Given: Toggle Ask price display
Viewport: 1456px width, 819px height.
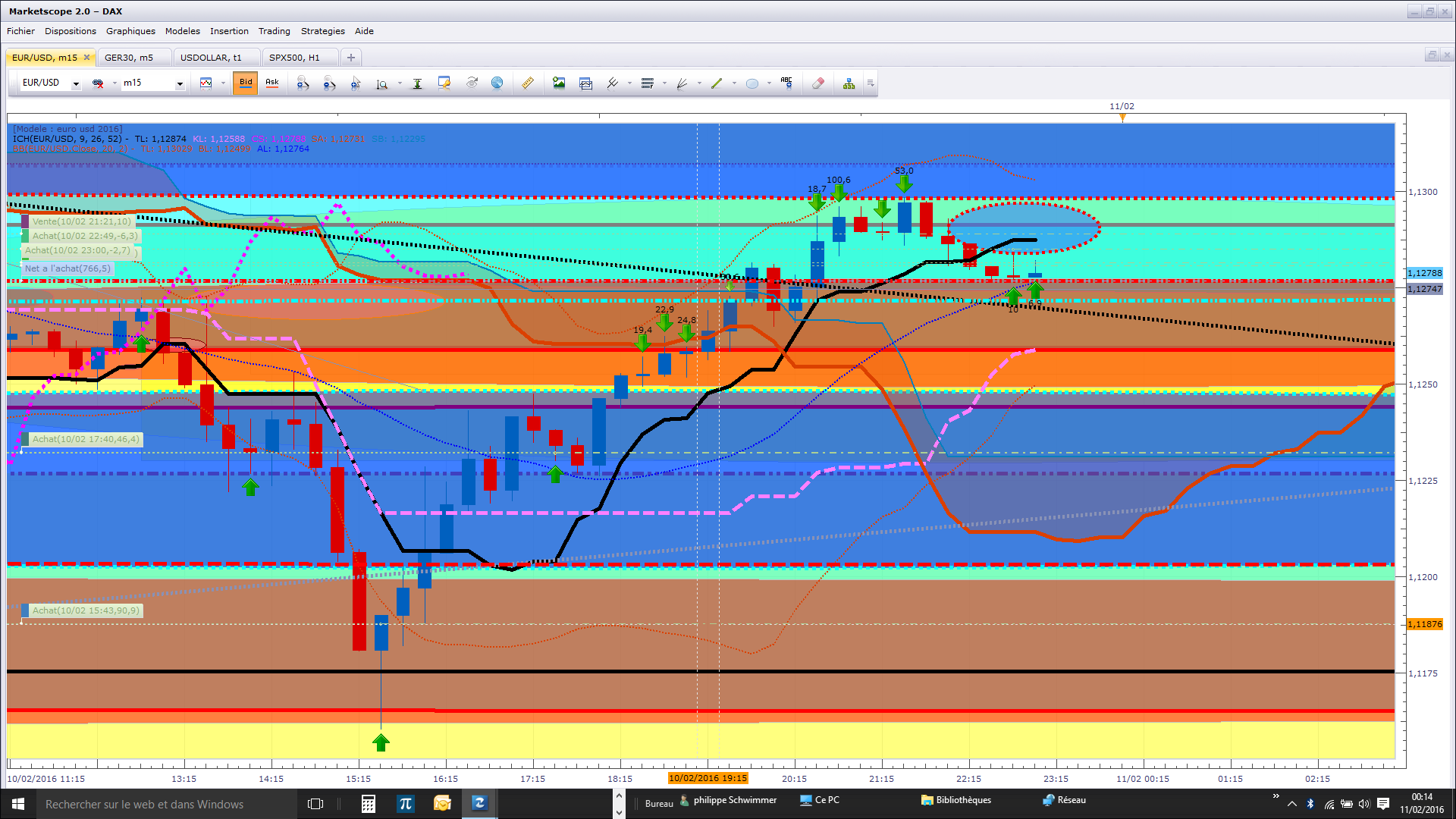Looking at the screenshot, I should [x=272, y=83].
